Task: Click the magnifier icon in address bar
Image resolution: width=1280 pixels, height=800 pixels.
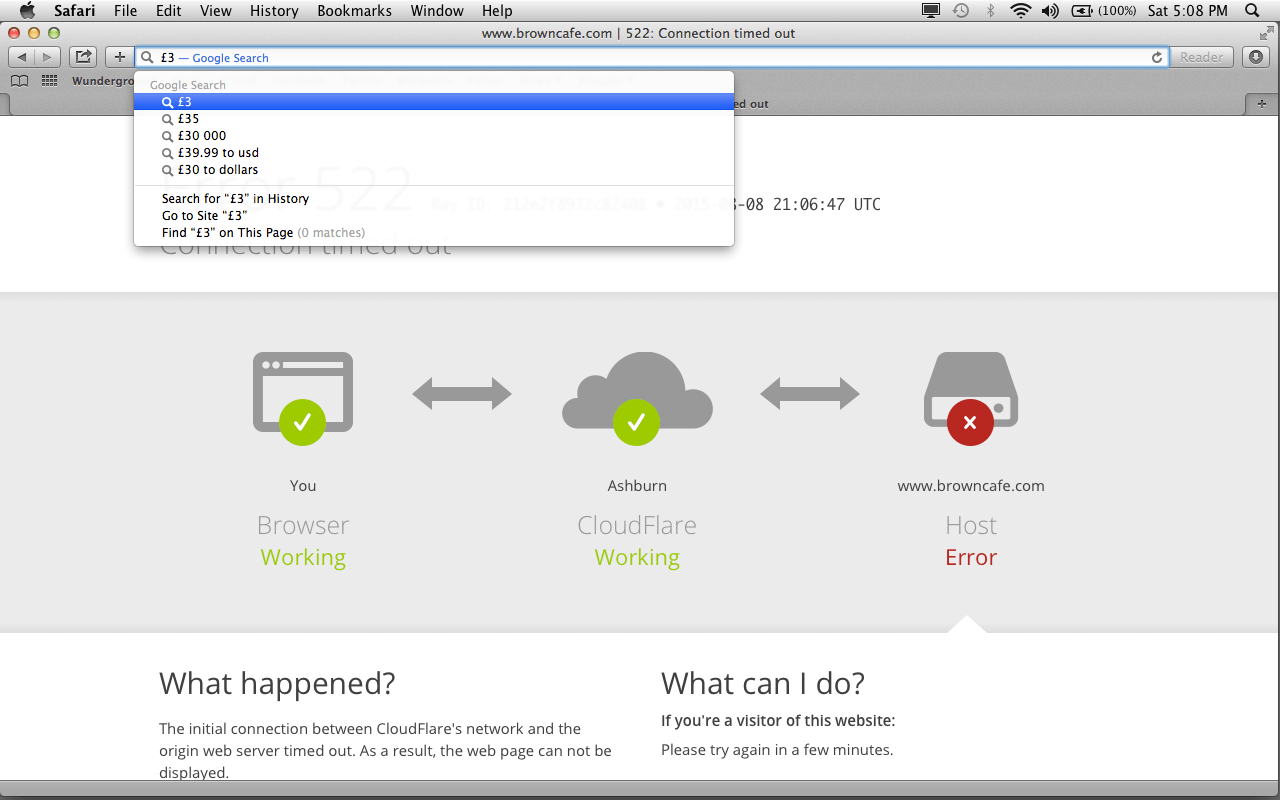Action: pos(148,58)
